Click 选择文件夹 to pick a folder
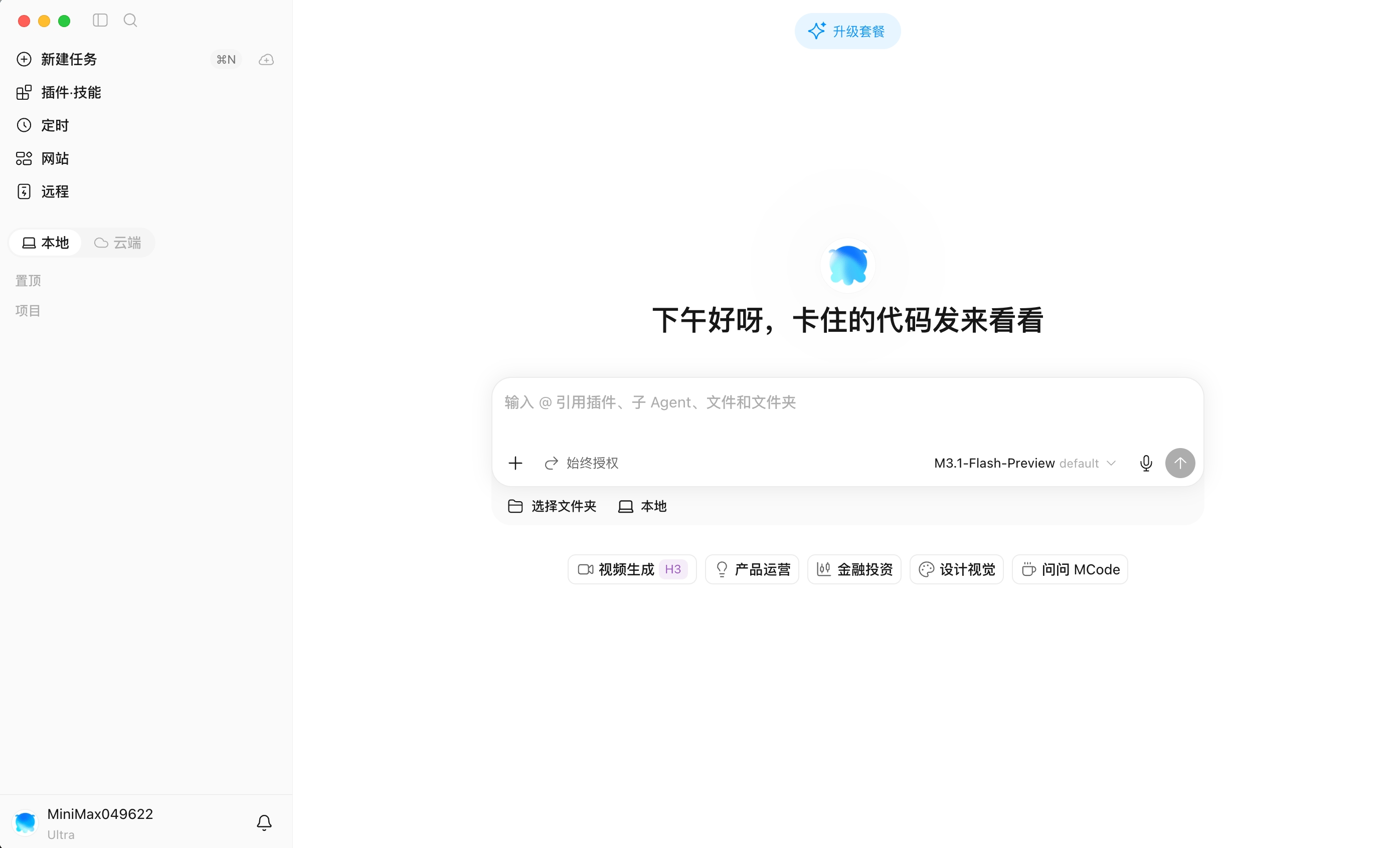Image resolution: width=1400 pixels, height=848 pixels. tap(552, 507)
